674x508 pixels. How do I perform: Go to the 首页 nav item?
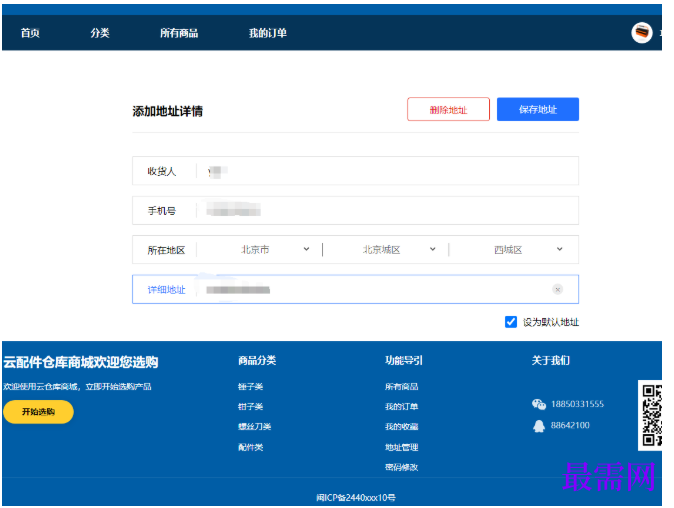coord(30,33)
